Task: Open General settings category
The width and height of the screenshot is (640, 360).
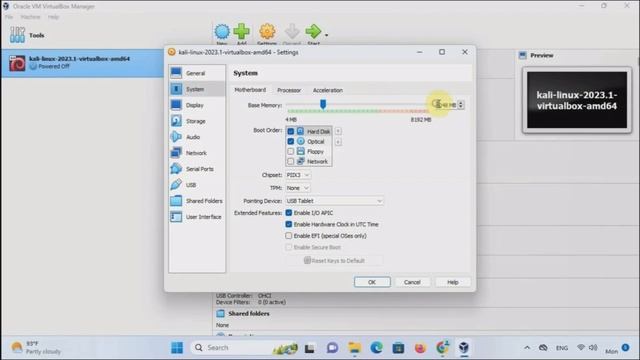Action: pyautogui.click(x=197, y=73)
